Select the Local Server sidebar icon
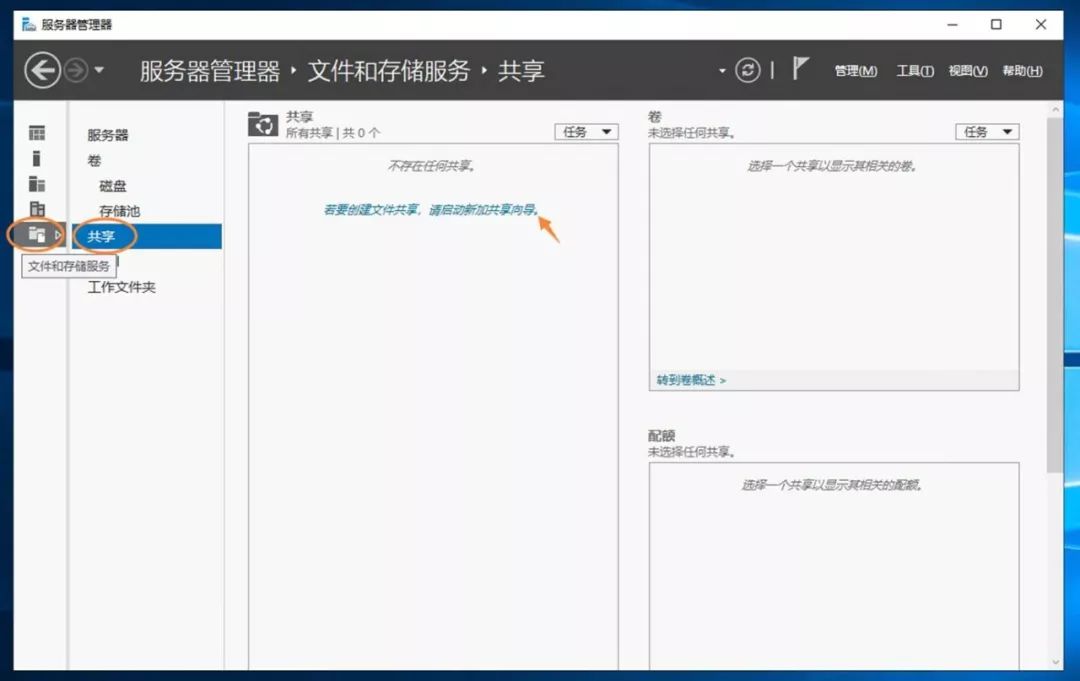The width and height of the screenshot is (1080, 681). click(x=37, y=158)
